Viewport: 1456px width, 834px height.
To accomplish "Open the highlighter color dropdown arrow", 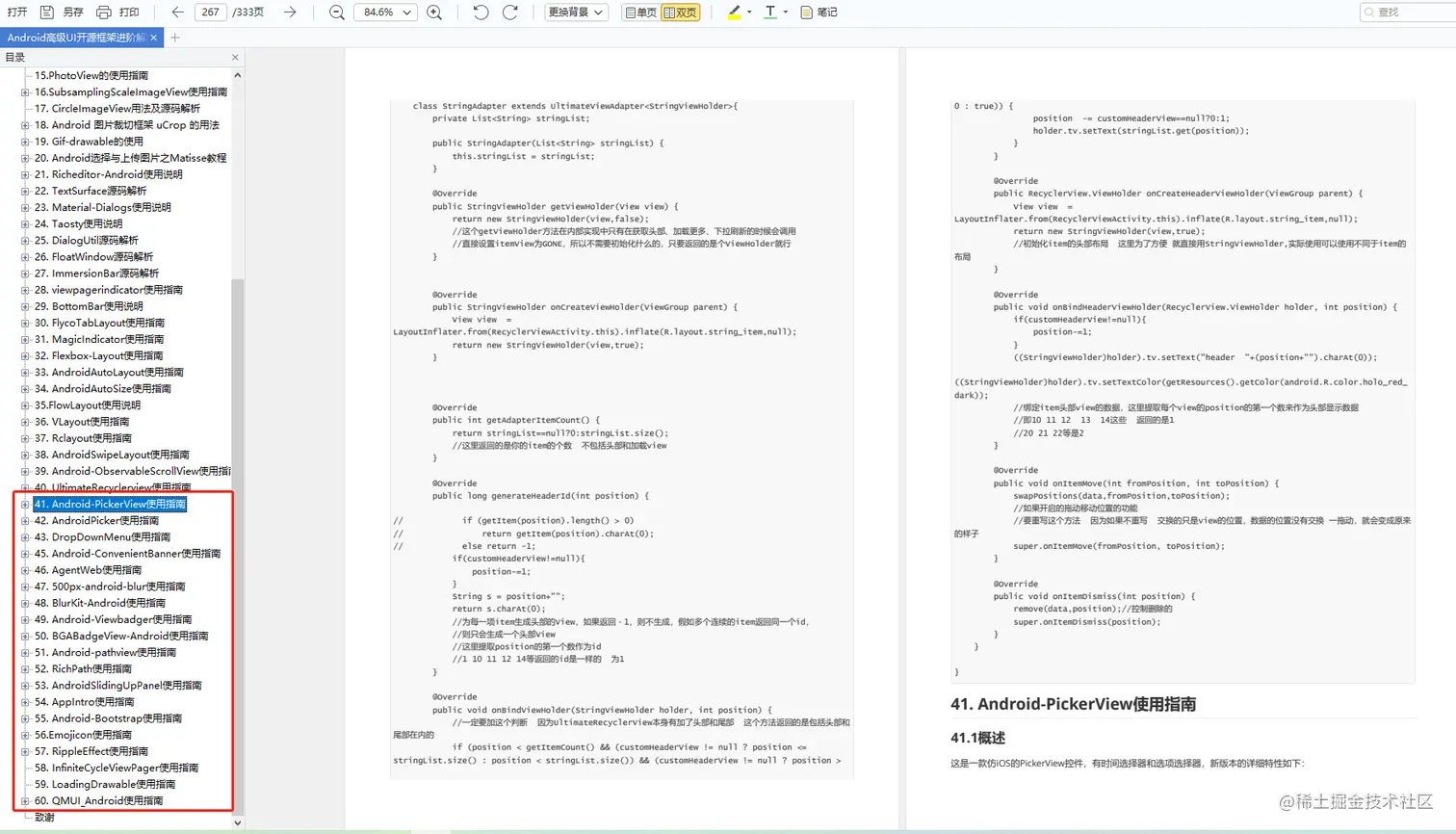I will pos(749,13).
